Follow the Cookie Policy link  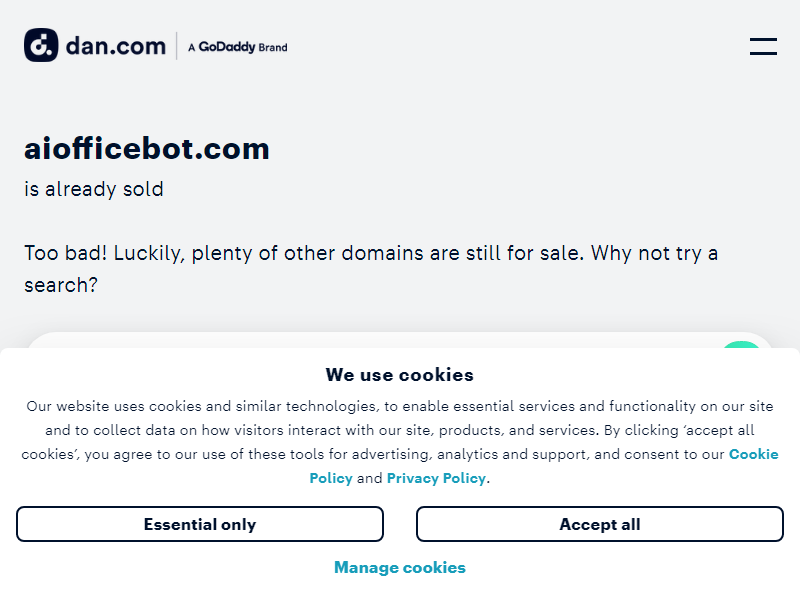(x=753, y=454)
